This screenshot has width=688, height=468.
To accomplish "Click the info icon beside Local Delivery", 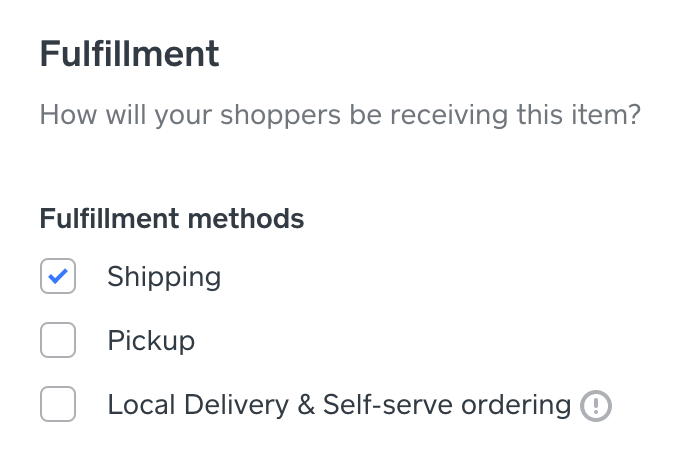I will [596, 405].
